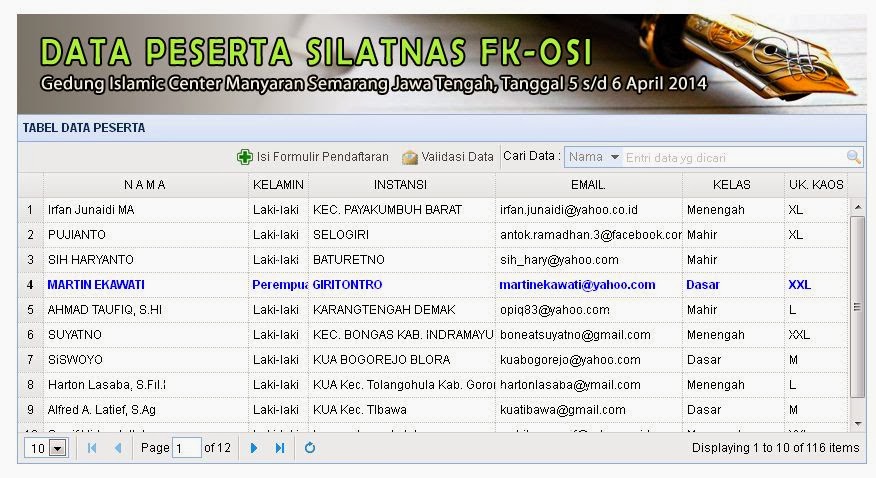Select the row Irfan Junaidi MA
The image size is (876, 478).
(433, 210)
